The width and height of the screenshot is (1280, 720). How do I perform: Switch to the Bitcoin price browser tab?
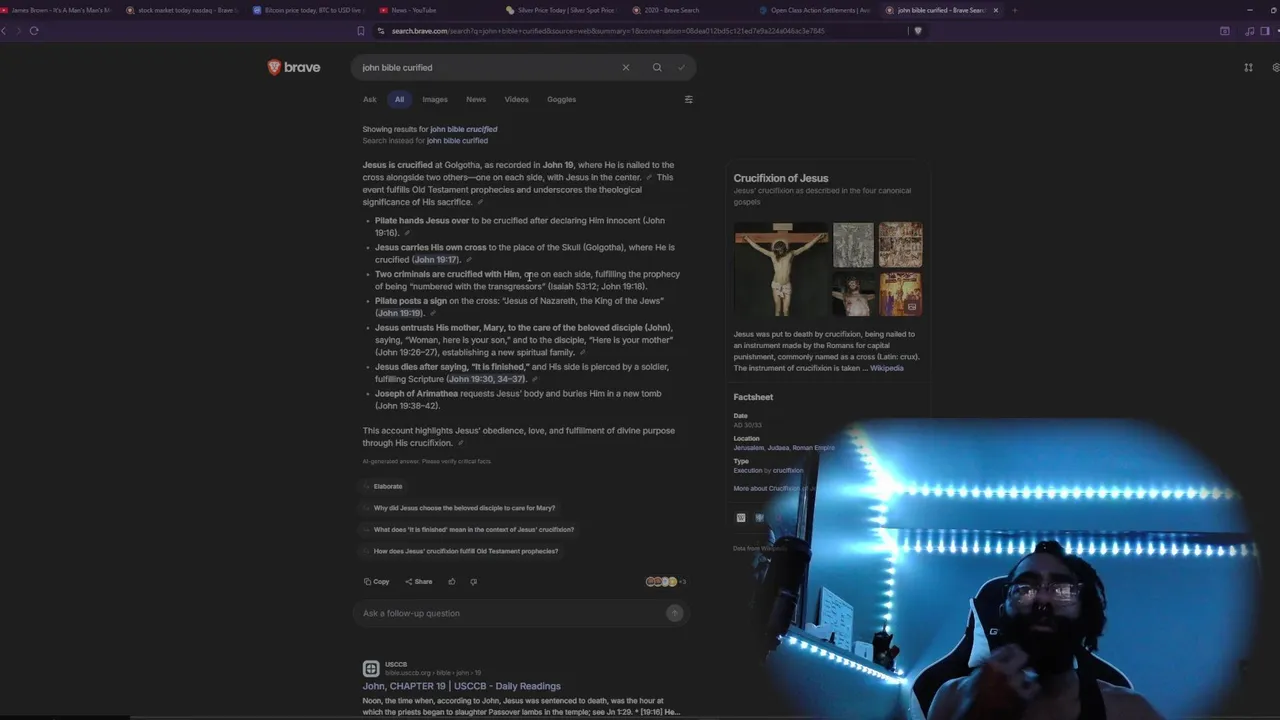(x=308, y=10)
